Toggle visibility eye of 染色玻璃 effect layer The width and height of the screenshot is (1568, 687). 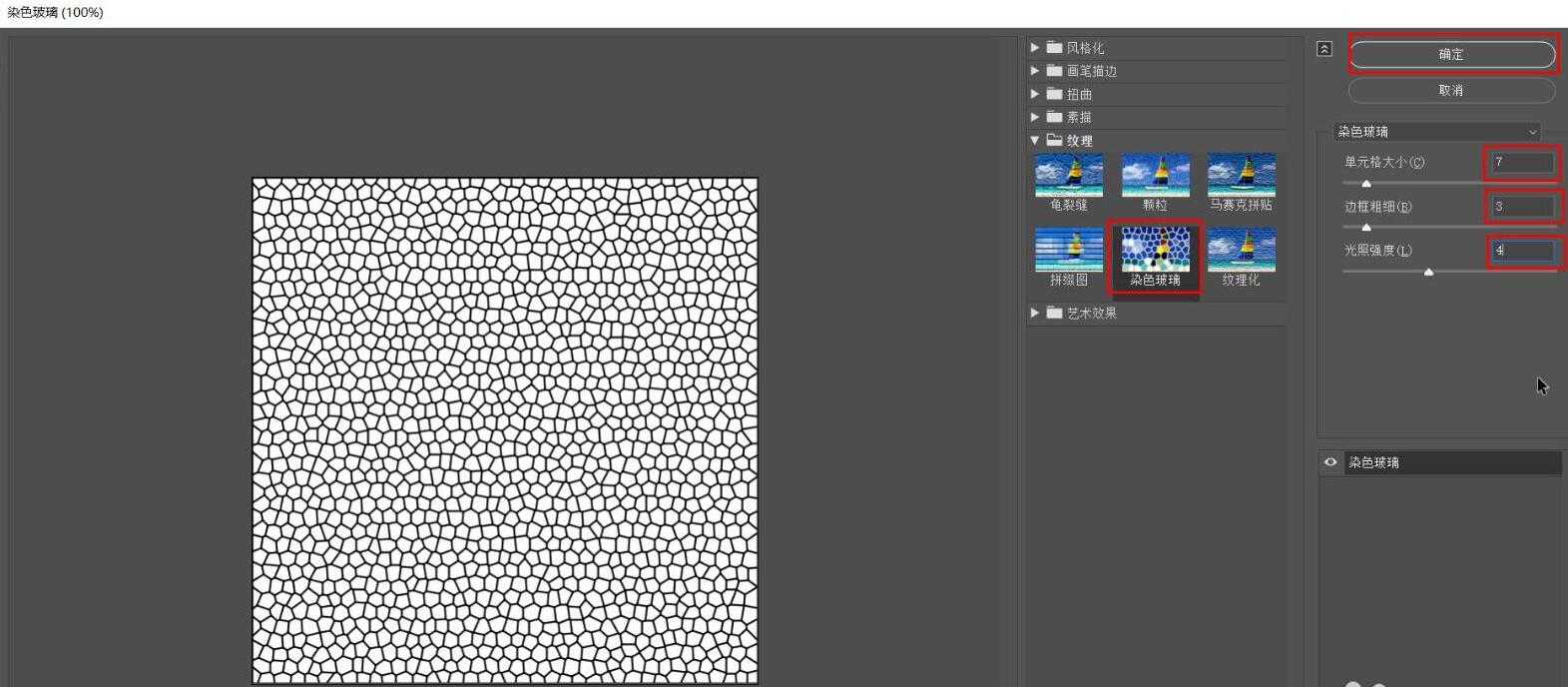[1330, 462]
